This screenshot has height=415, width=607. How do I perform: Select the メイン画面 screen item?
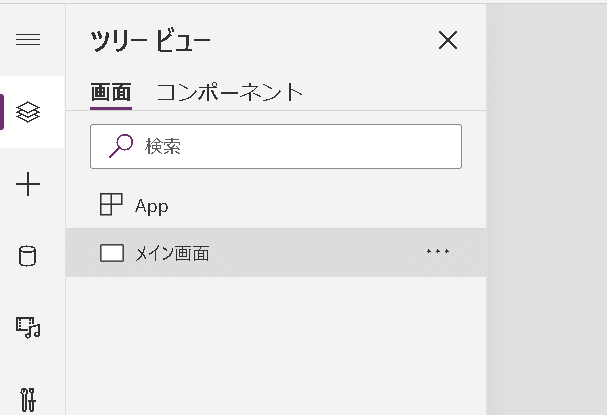click(276, 253)
